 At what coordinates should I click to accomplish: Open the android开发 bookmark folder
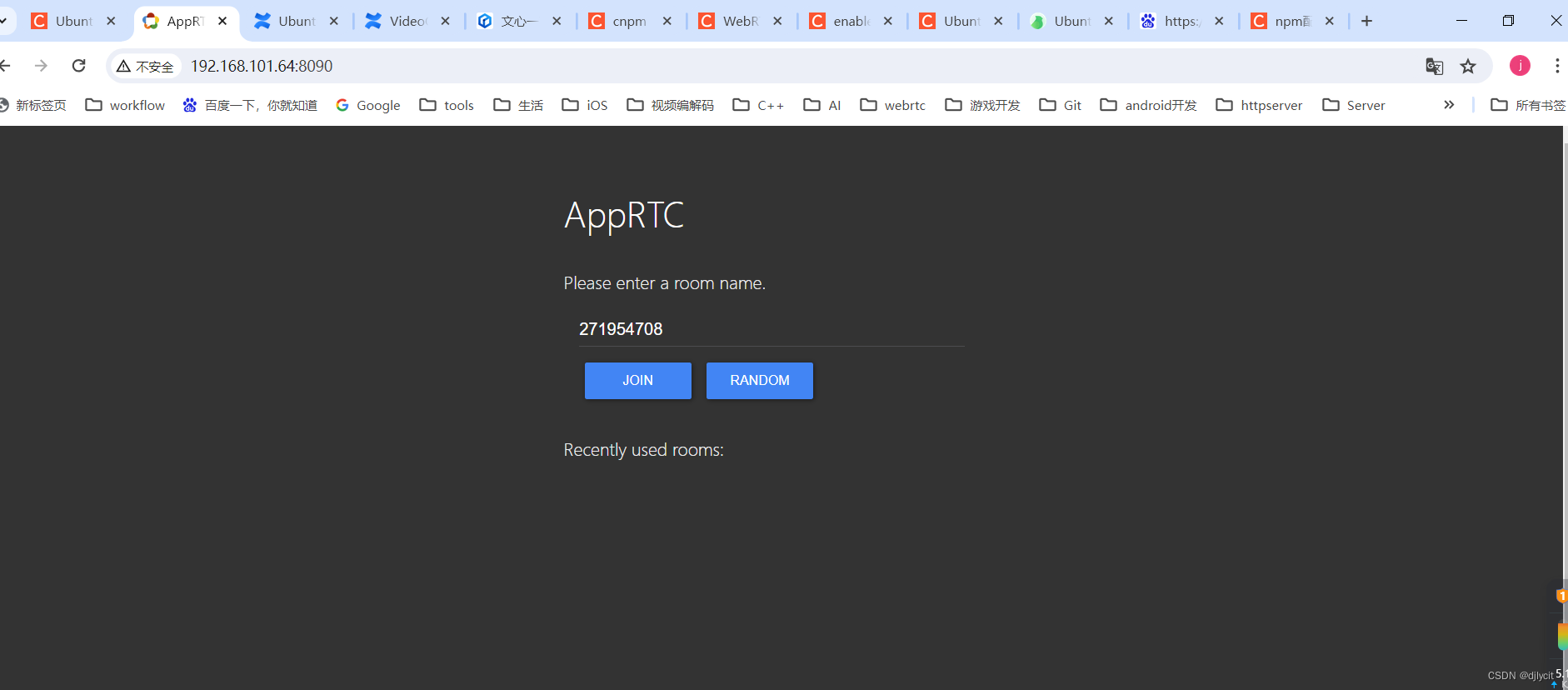[x=1149, y=105]
